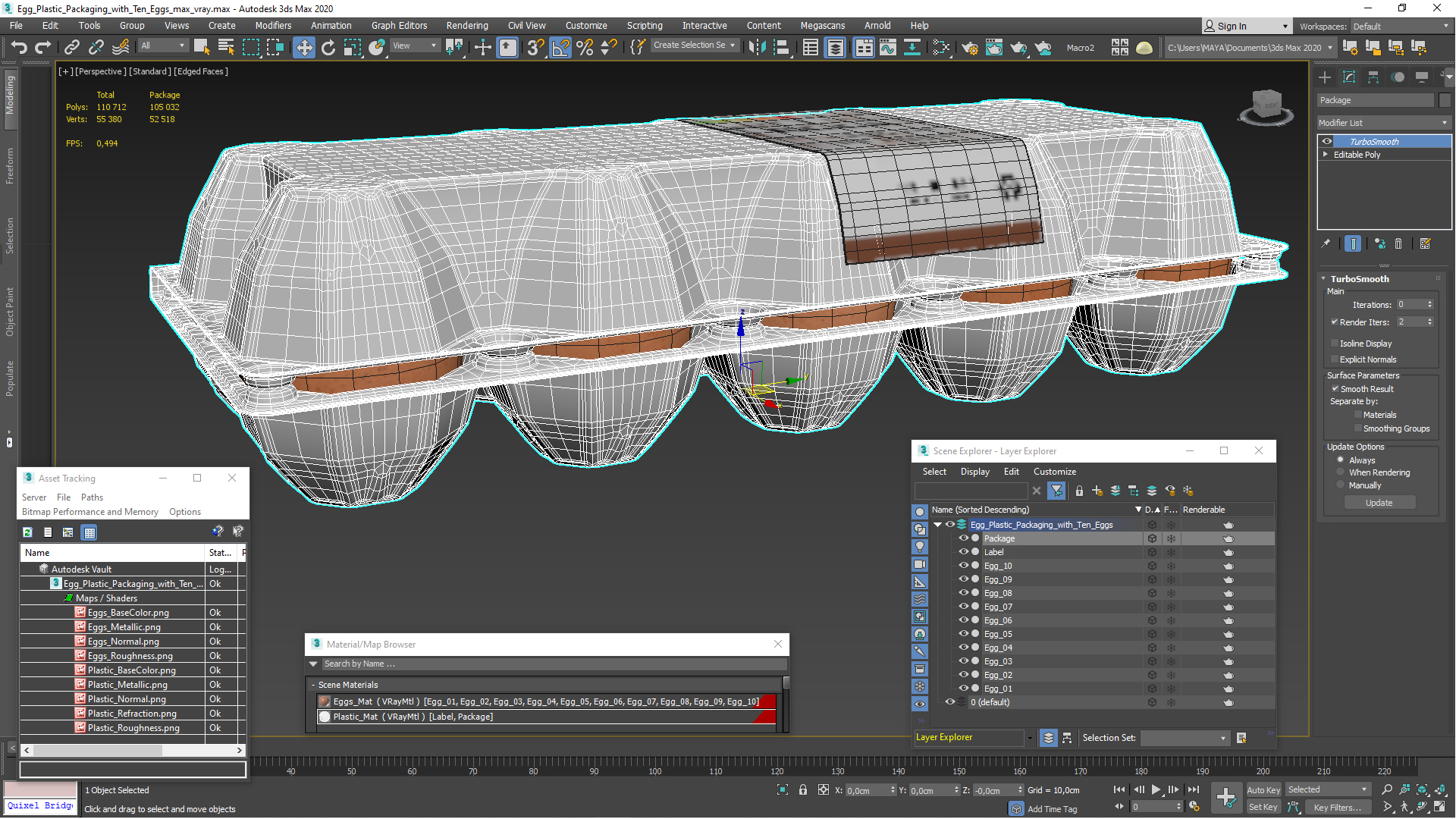The image size is (1456, 819).
Task: Enable Smooth Result checkbox in TurboSmooth
Action: [x=1335, y=388]
